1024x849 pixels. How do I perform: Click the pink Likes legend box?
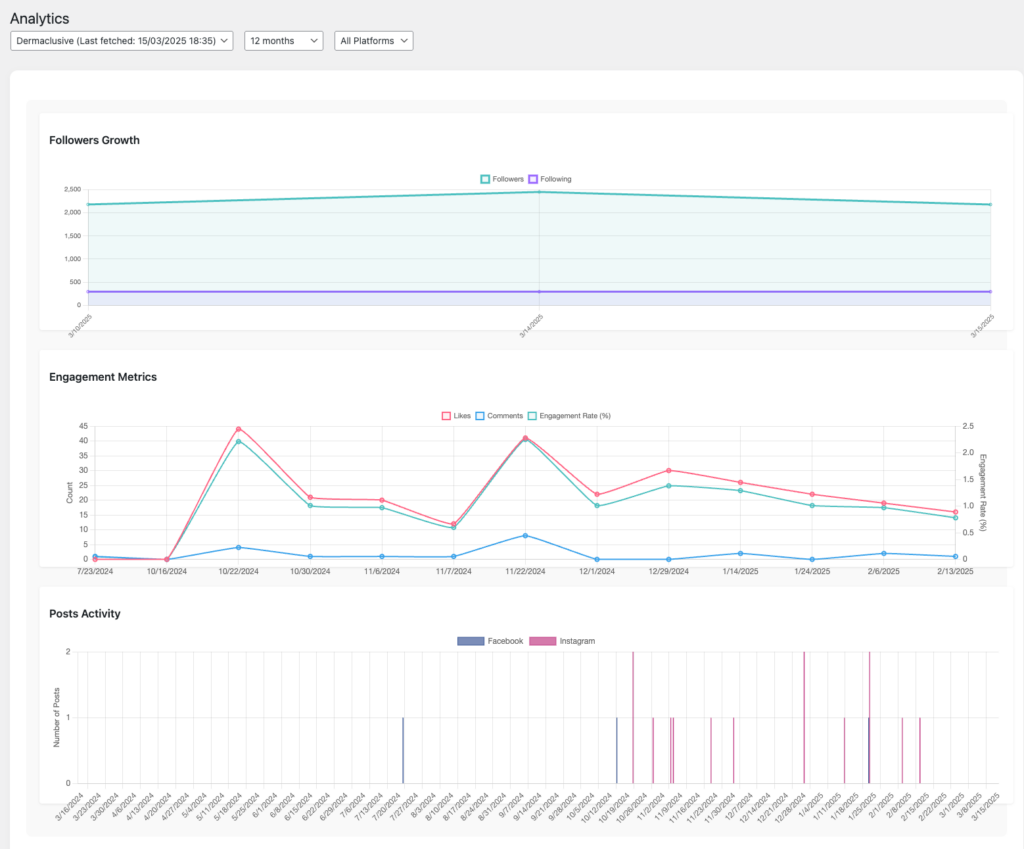pyautogui.click(x=446, y=415)
